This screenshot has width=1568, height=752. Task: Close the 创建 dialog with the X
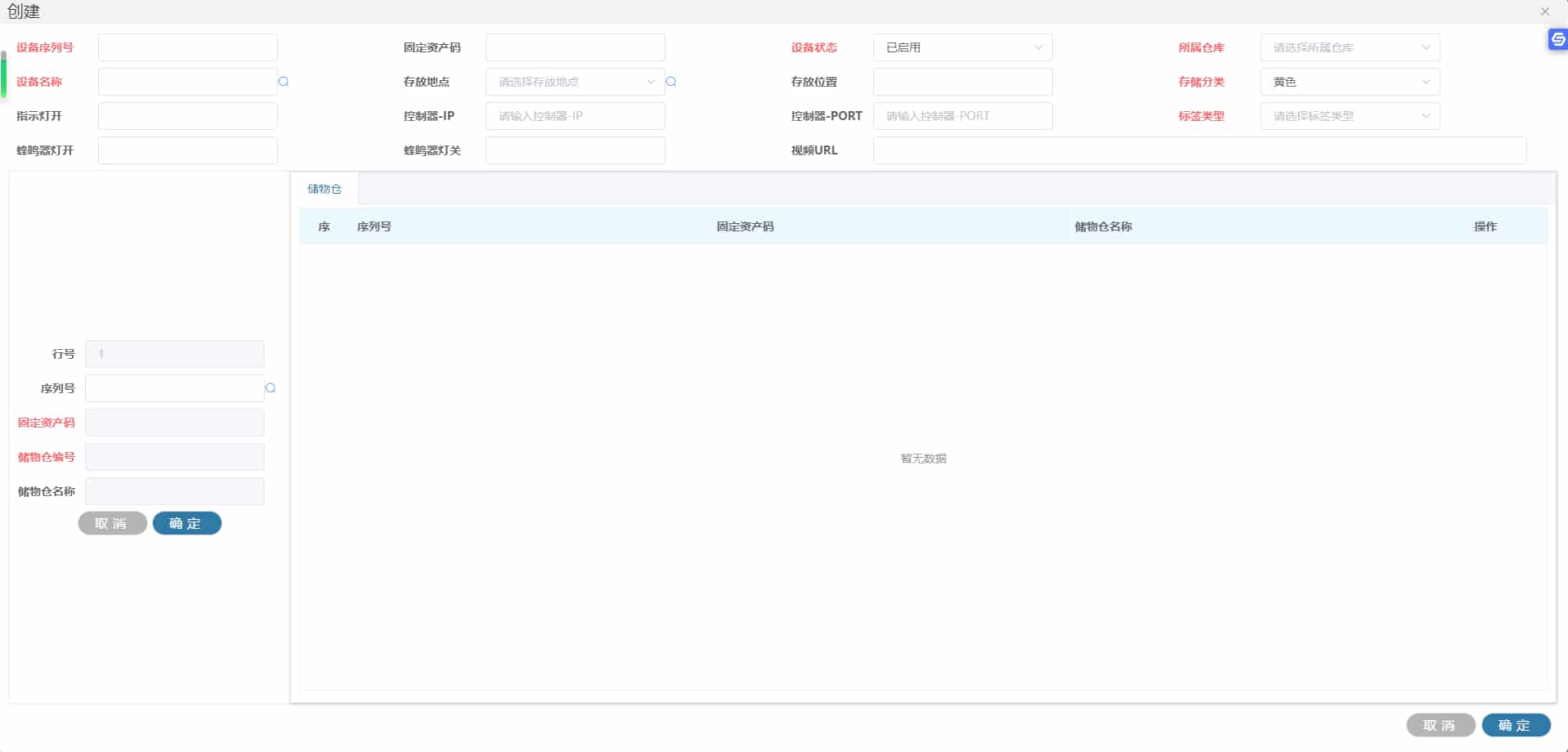pos(1545,11)
